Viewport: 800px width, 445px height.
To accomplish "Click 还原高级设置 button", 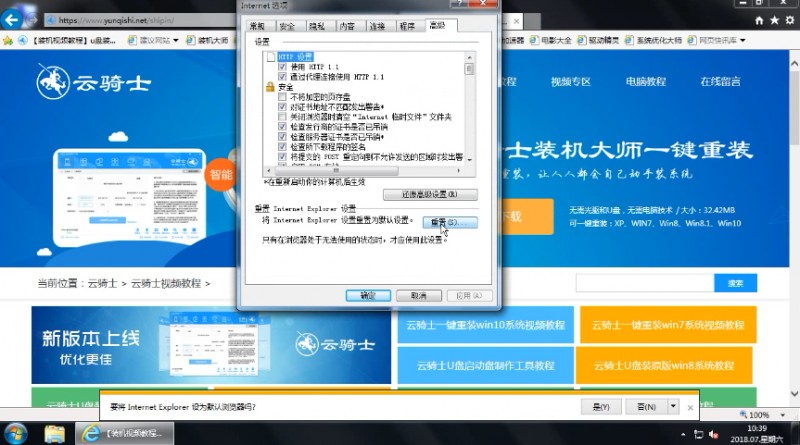I will 430,194.
